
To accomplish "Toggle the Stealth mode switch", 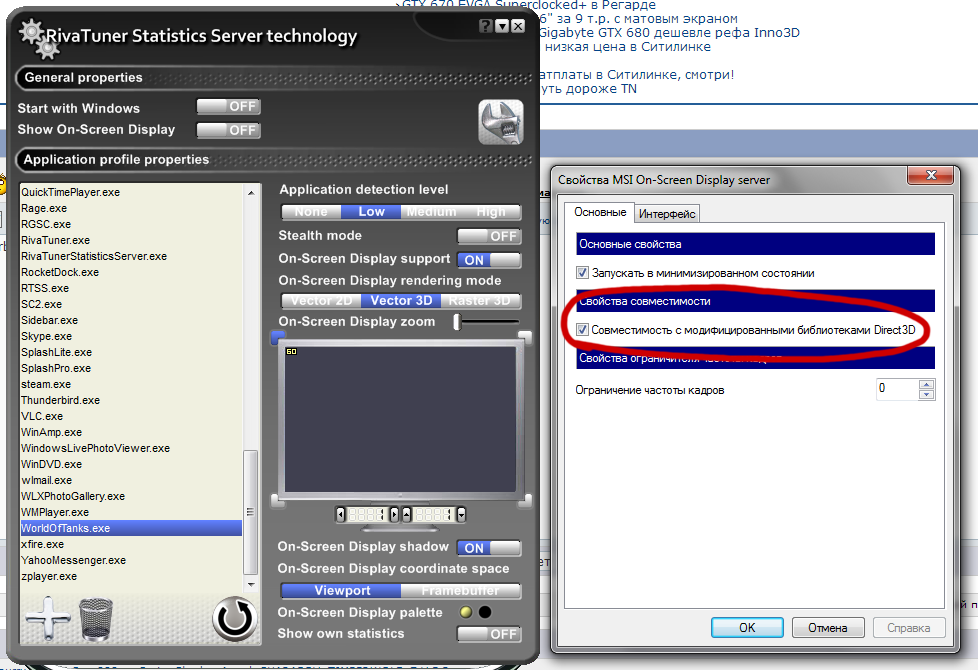I will coord(489,236).
